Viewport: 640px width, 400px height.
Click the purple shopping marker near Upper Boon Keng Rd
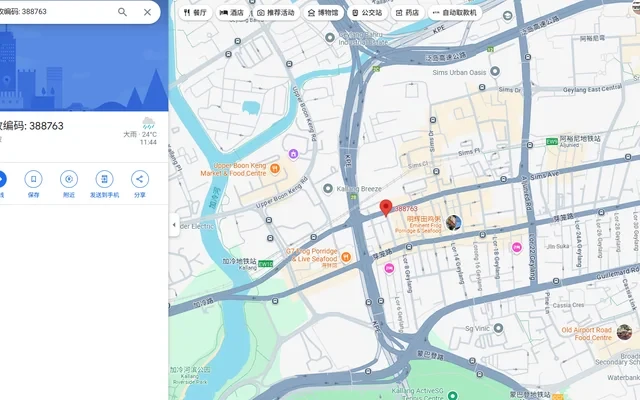293,154
